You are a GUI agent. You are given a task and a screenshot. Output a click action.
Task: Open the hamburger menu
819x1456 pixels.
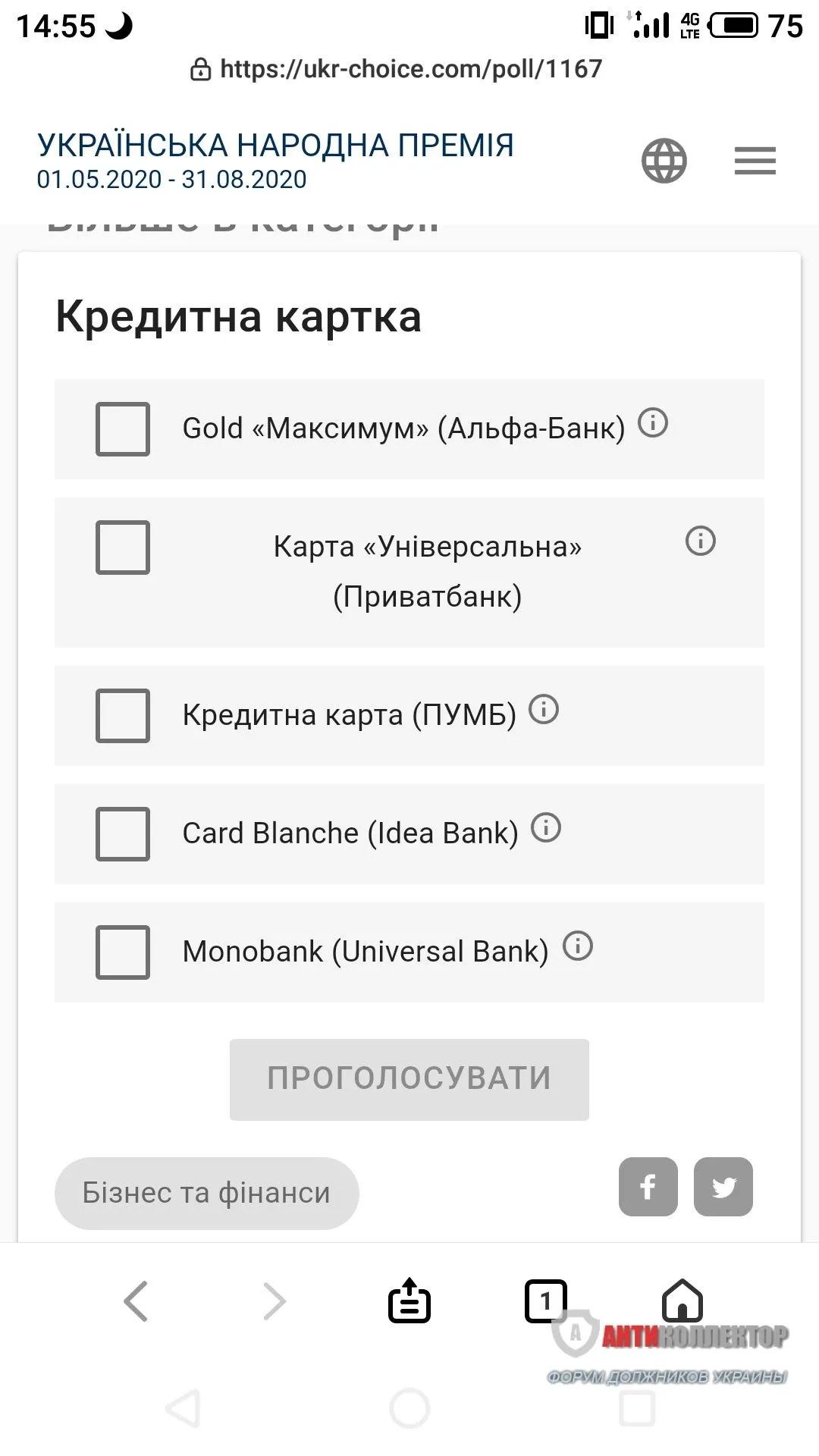(755, 160)
